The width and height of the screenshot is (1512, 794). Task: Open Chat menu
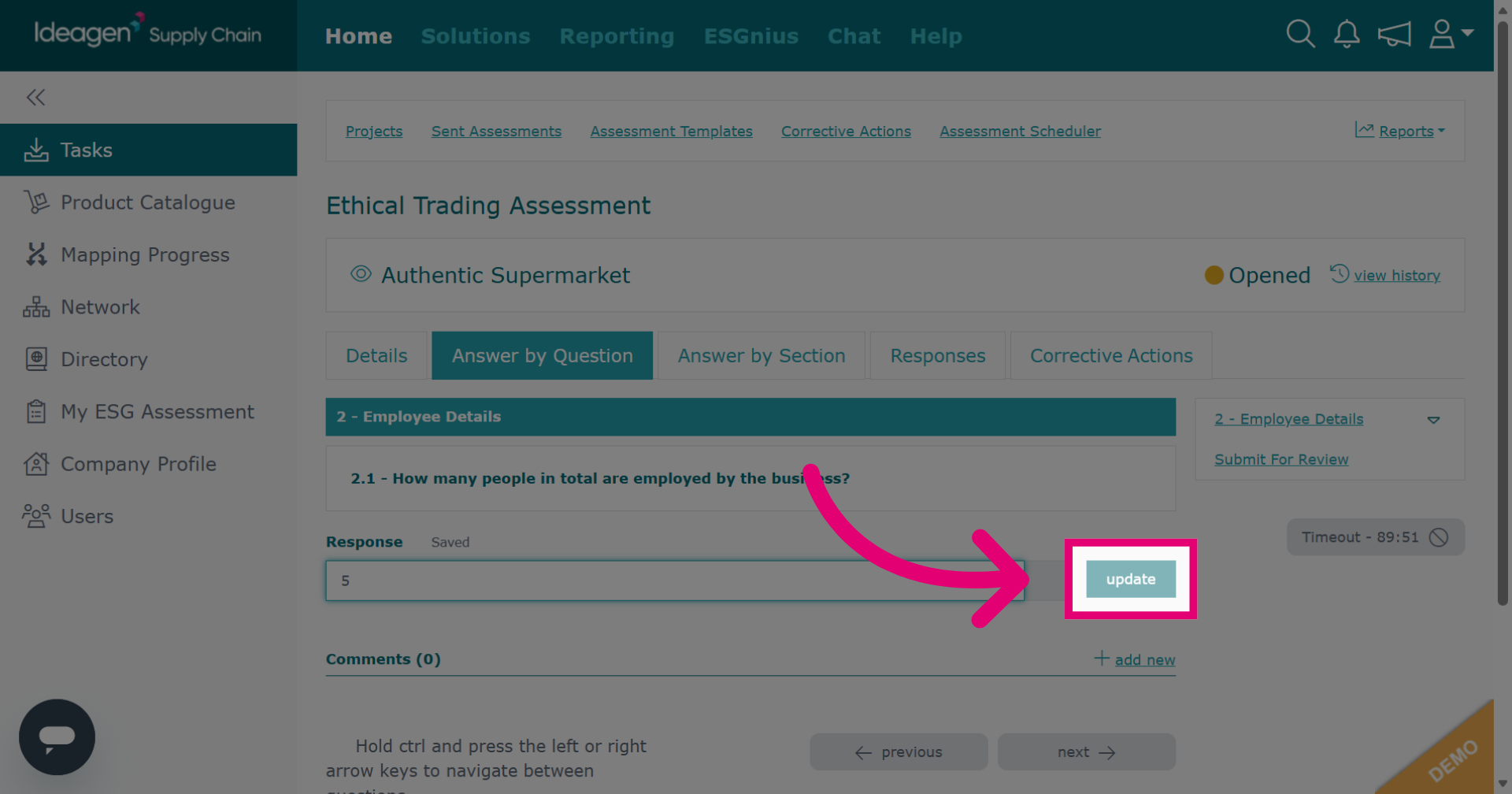pos(854,36)
